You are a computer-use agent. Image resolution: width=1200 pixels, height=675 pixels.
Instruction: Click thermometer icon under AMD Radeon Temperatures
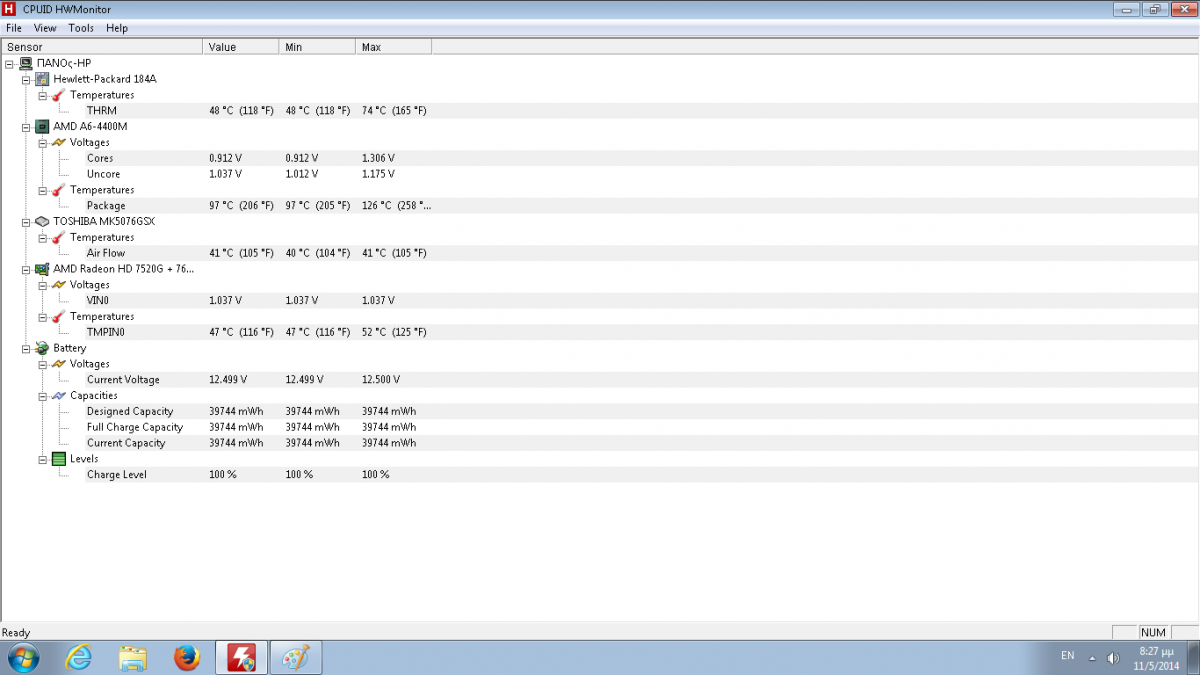[59, 316]
